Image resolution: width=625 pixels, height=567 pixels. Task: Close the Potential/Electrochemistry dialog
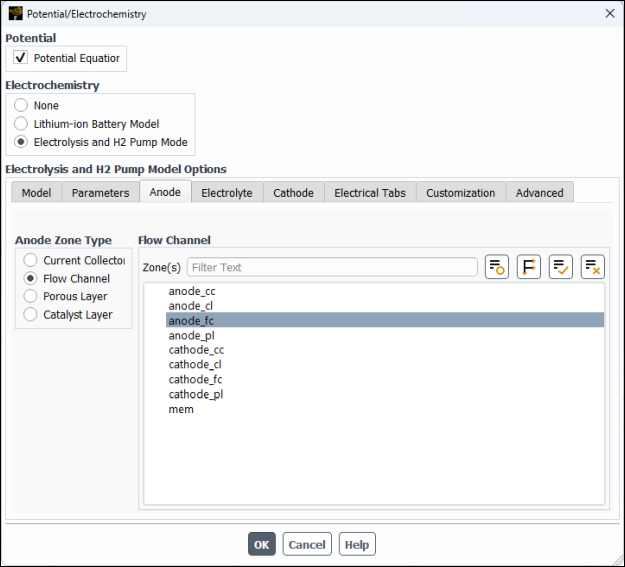click(609, 14)
